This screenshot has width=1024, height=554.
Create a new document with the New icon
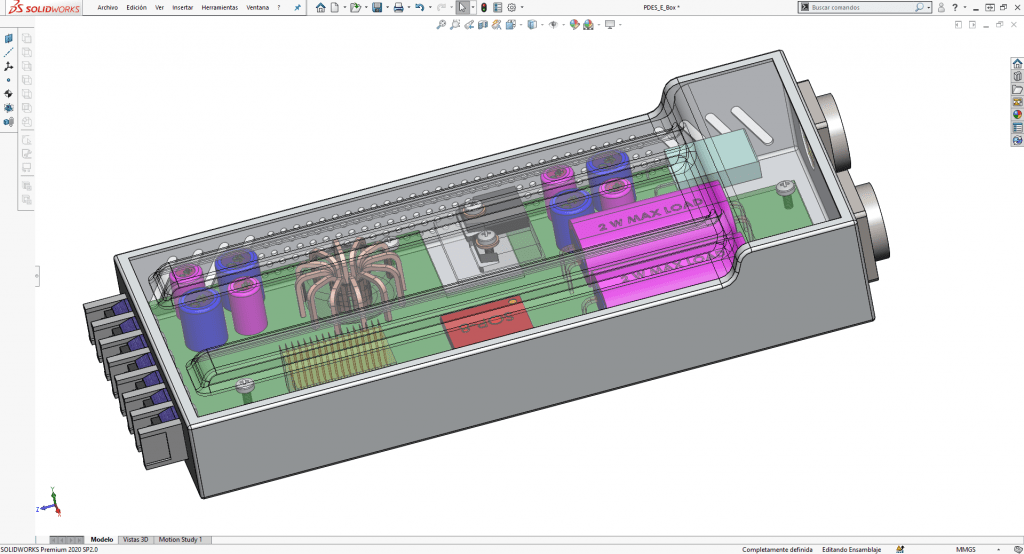point(335,8)
